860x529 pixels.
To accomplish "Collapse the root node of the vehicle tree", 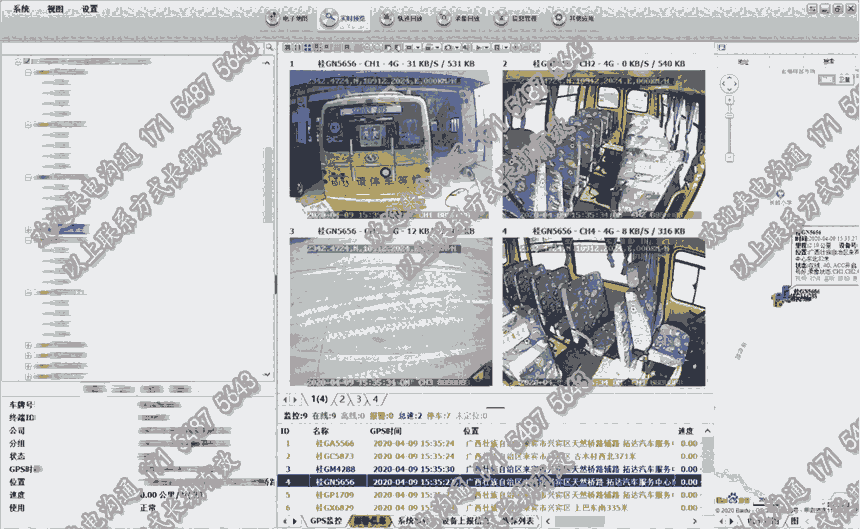I will click(17, 60).
